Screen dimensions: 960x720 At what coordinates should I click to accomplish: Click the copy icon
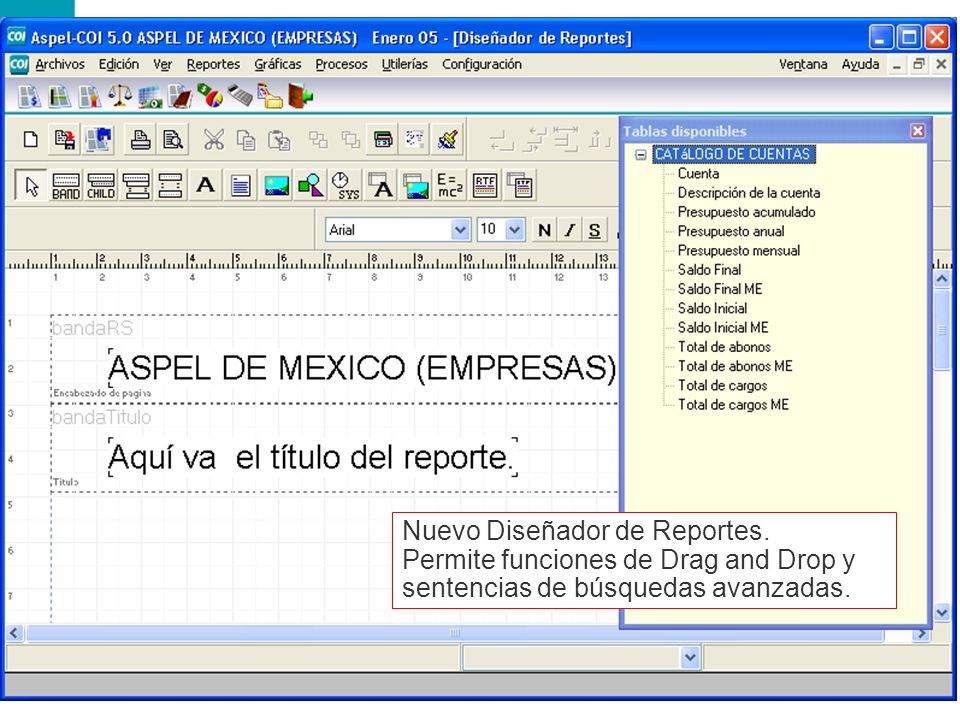pos(246,140)
